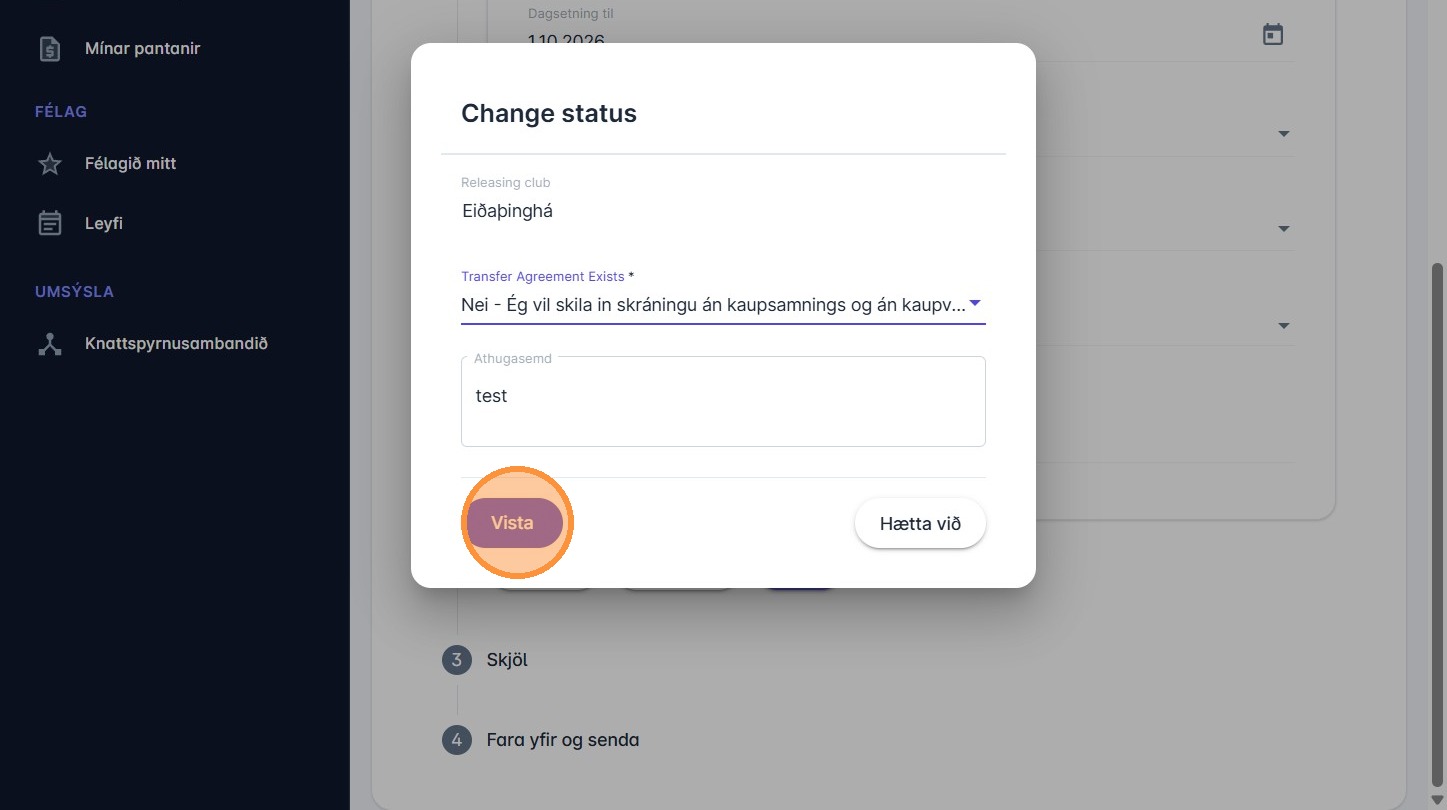Cancel with the Hætta við button
The height and width of the screenshot is (810, 1447).
[x=920, y=523]
